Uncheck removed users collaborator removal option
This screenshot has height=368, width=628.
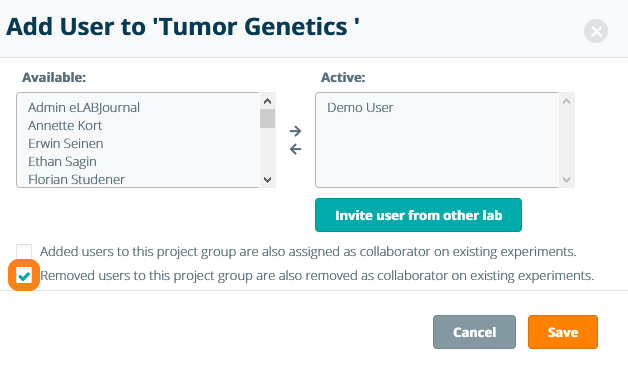(x=24, y=275)
